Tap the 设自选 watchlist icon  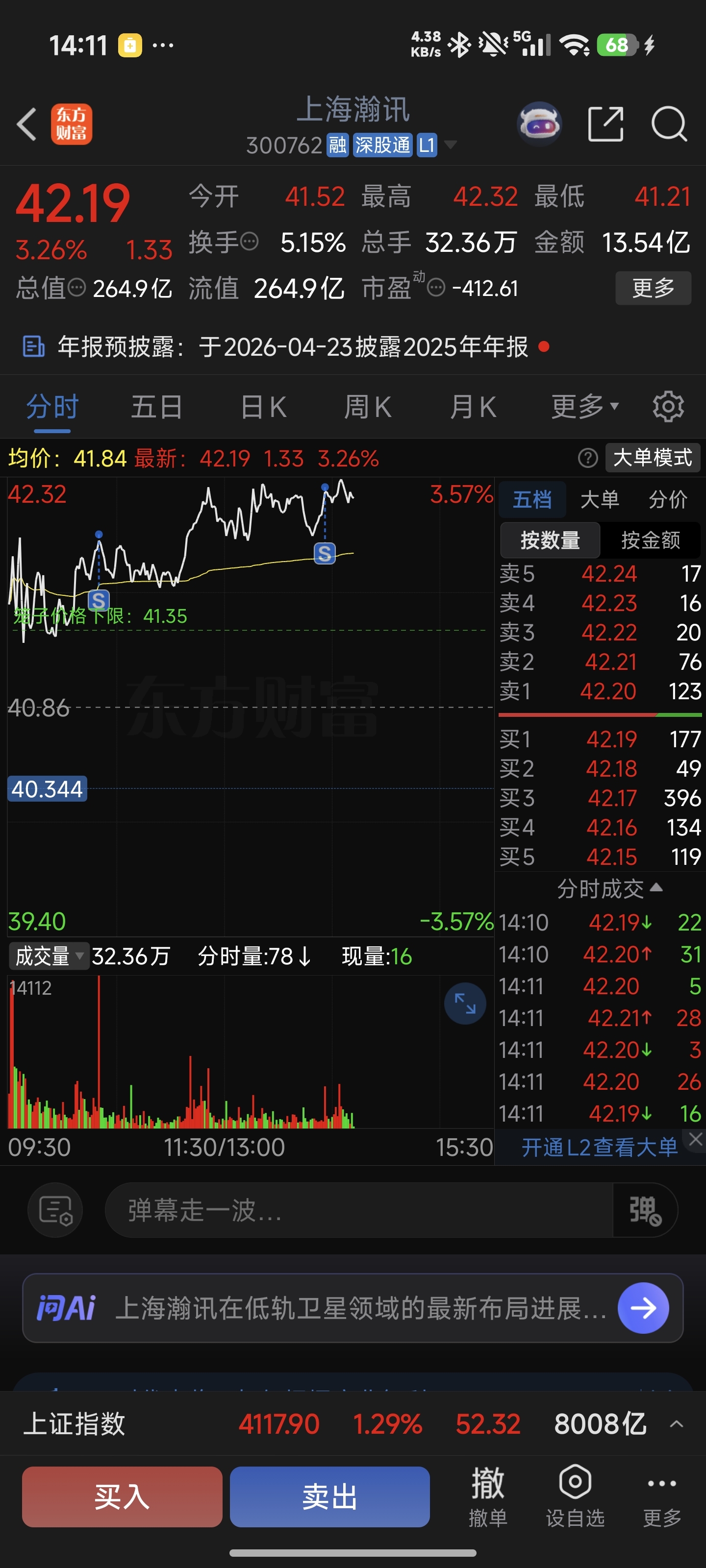(575, 1495)
